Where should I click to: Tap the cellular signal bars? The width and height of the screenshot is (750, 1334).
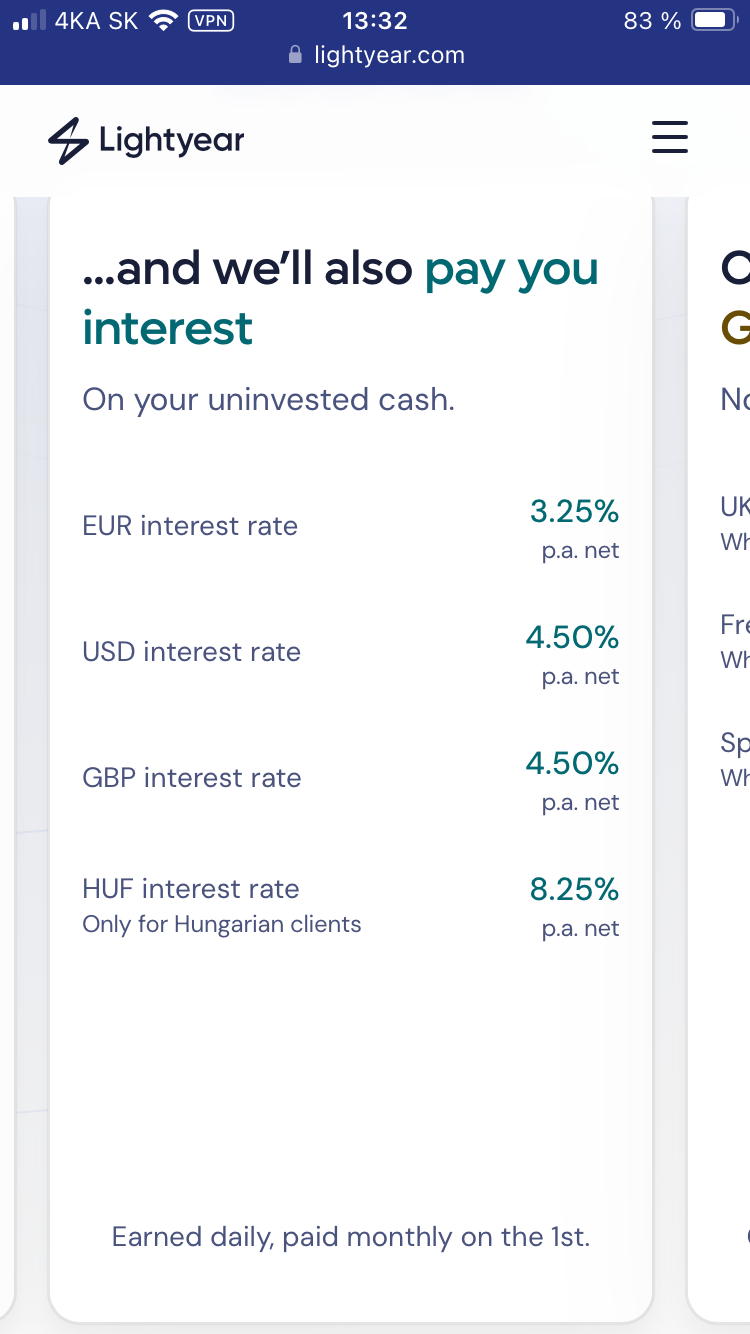tap(30, 21)
